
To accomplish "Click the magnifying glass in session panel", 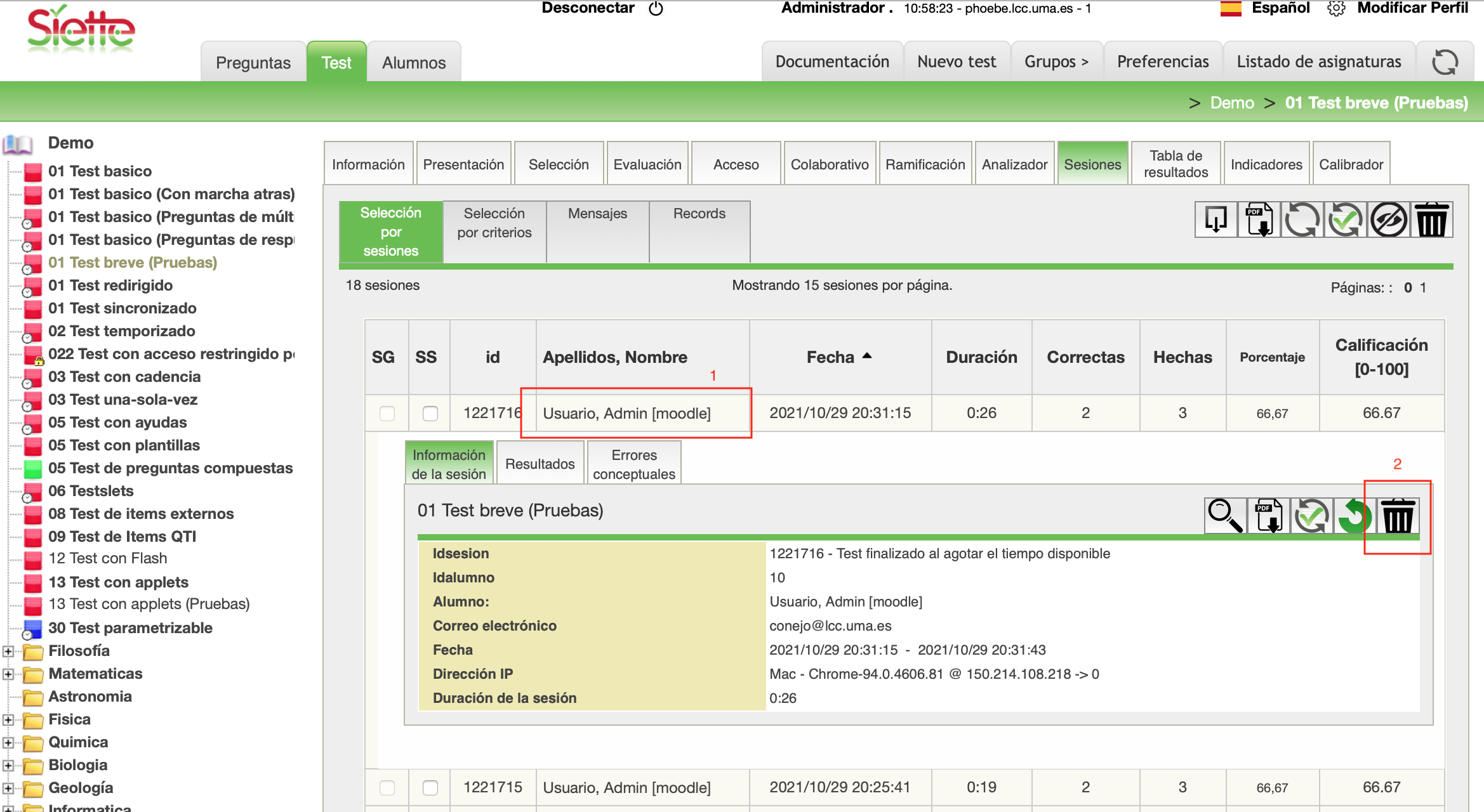I will click(x=1224, y=516).
